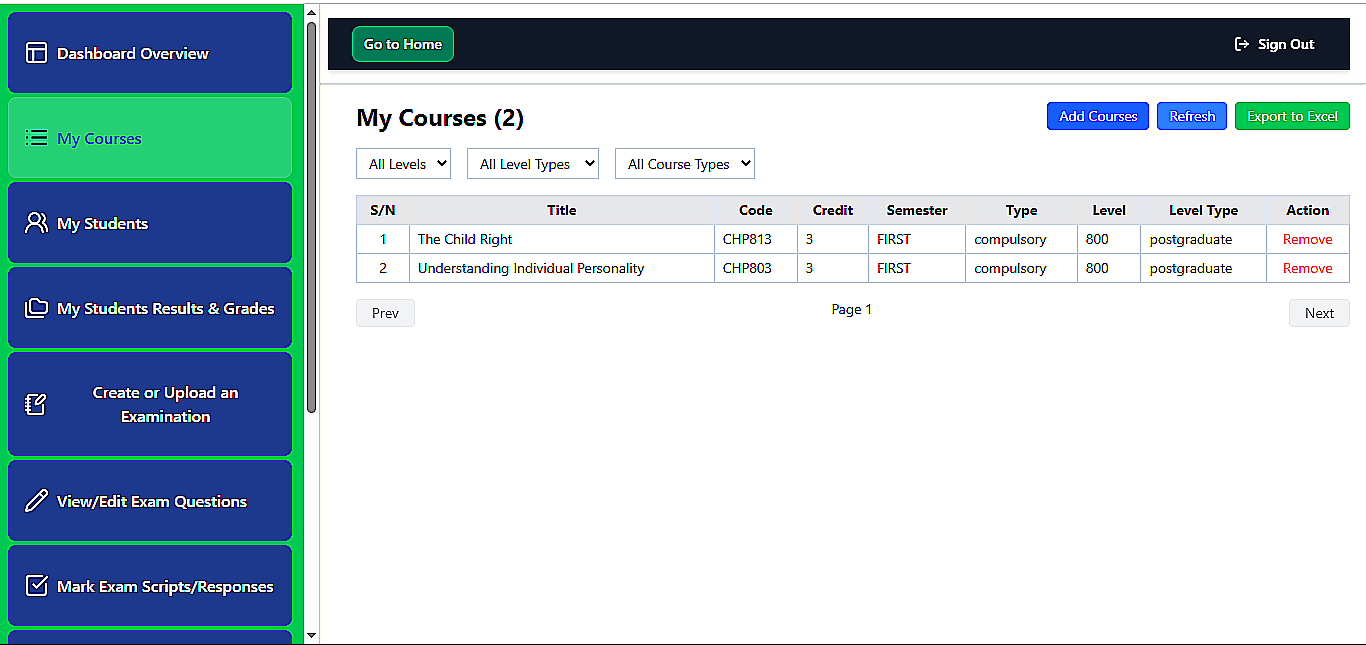Viewport: 1366px width, 645px height.
Task: Click the Action column header
Action: pyautogui.click(x=1308, y=210)
